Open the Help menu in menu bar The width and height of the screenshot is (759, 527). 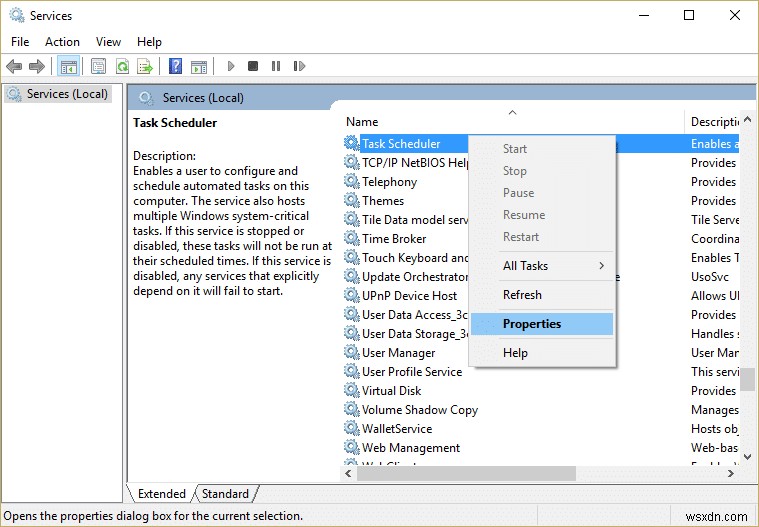[149, 42]
